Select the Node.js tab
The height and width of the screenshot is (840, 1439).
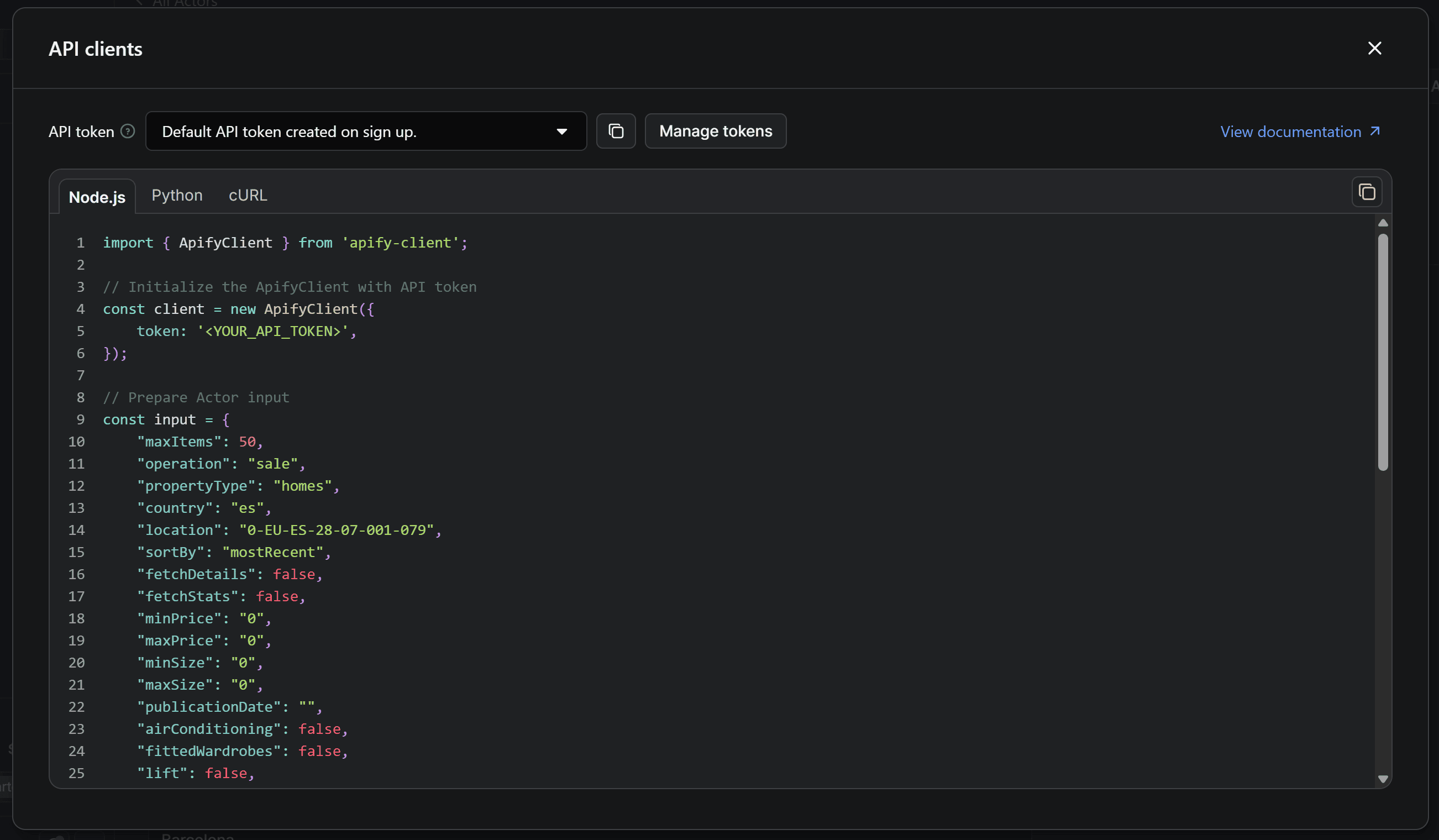point(97,196)
